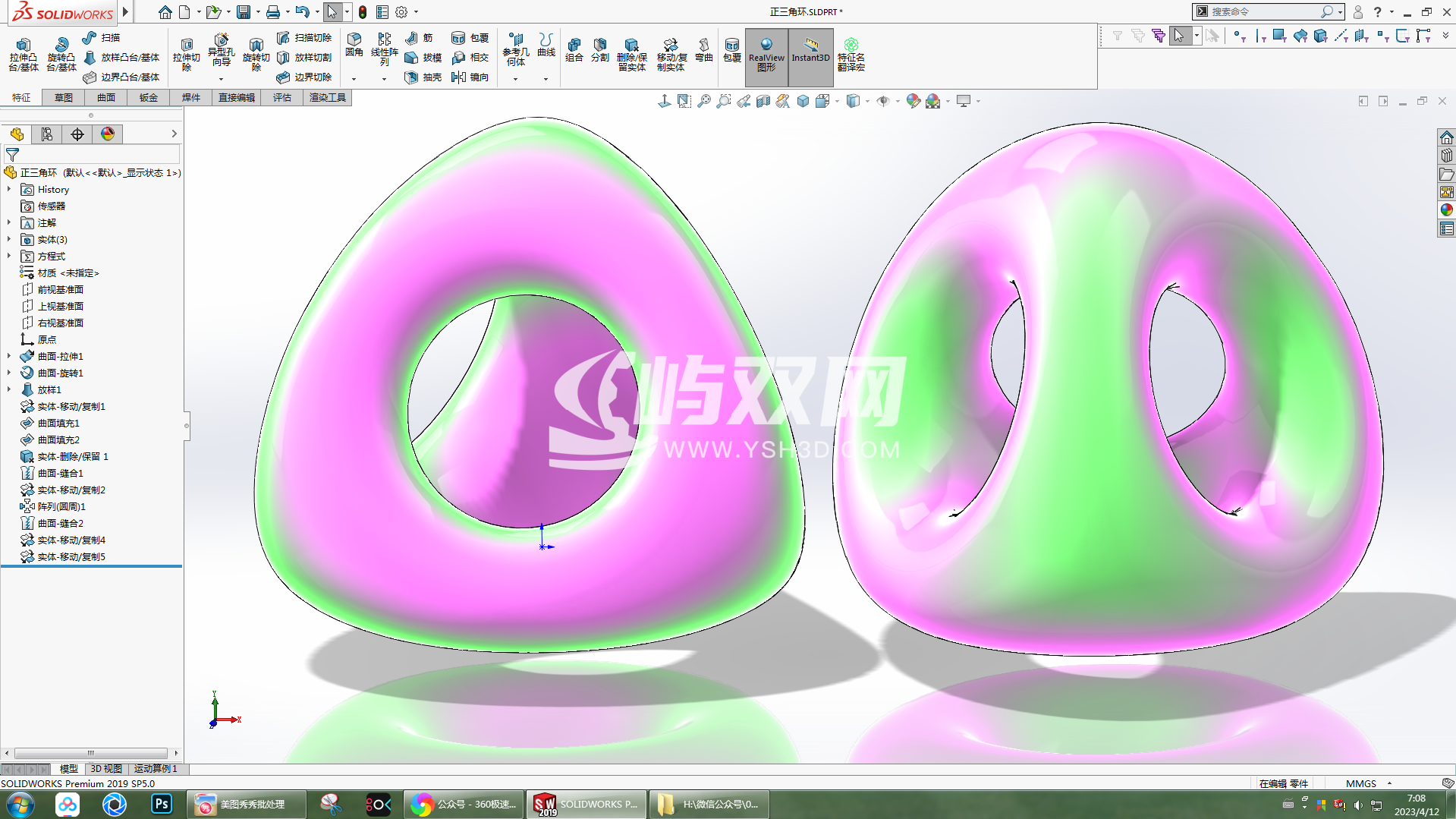Select the Intersect (相交) tool
The height and width of the screenshot is (819, 1456).
(x=470, y=57)
